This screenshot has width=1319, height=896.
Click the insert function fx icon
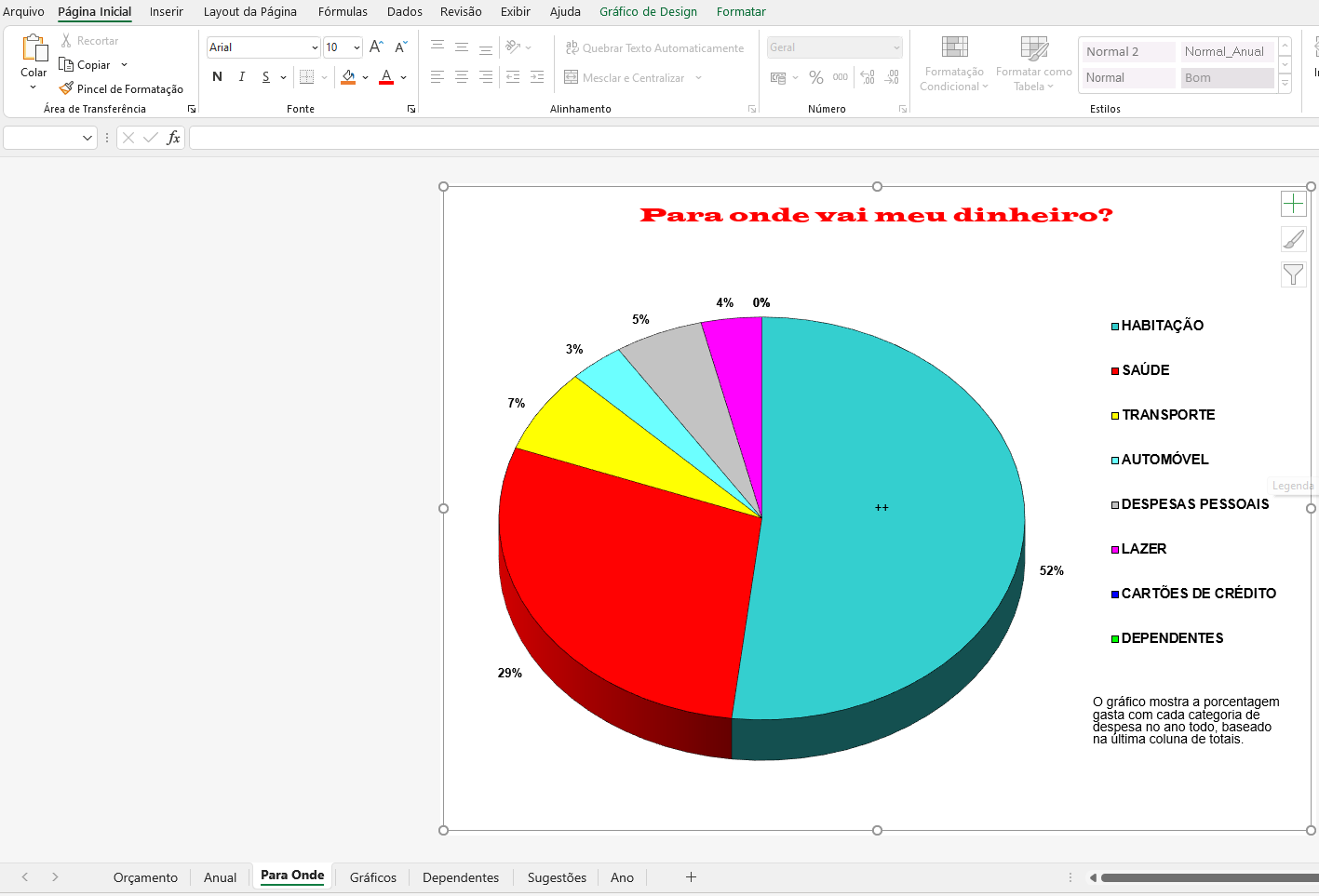[x=173, y=138]
